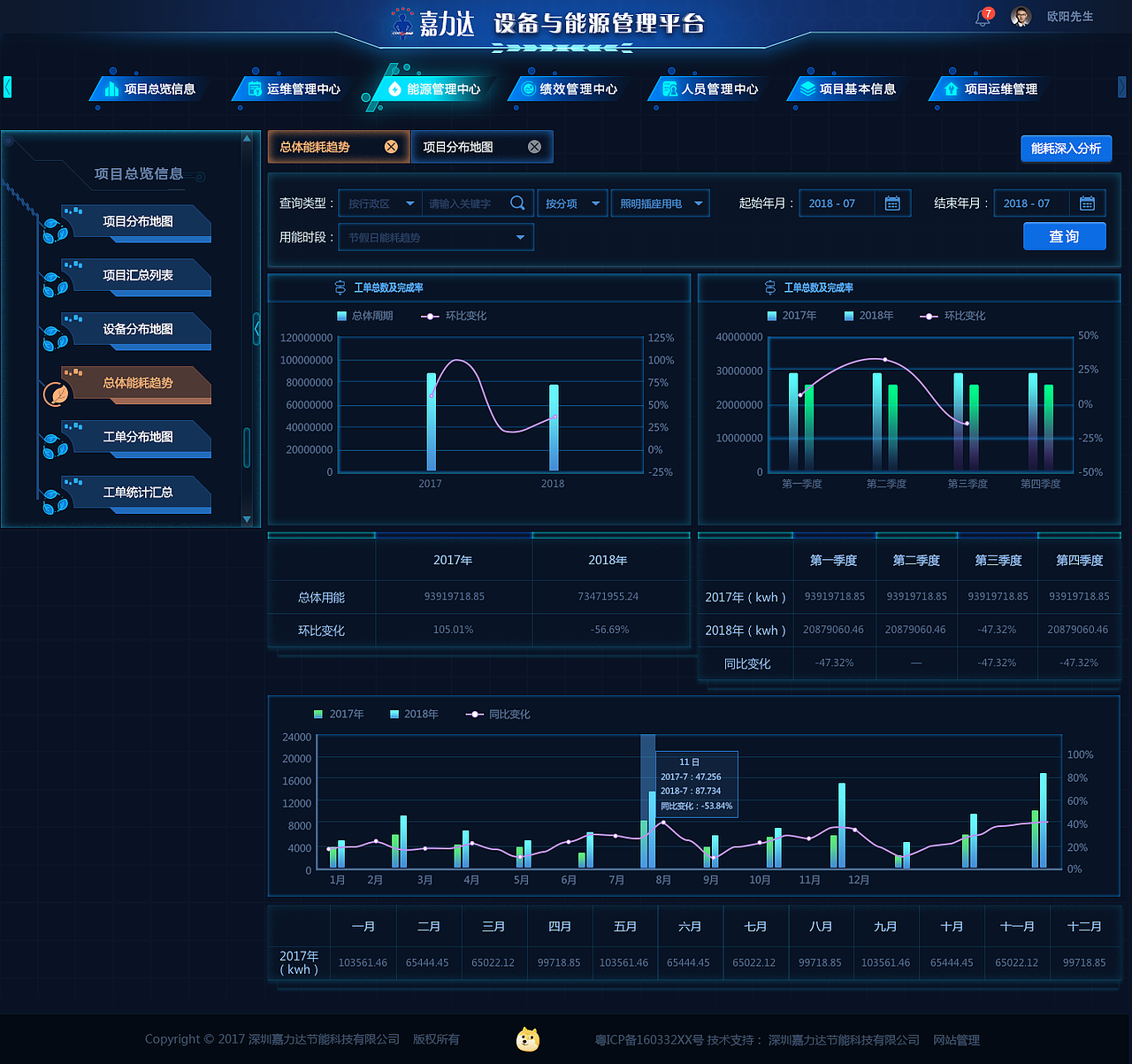Close the 总体能耗趋势 page tab
1132x1064 pixels.
391,147
